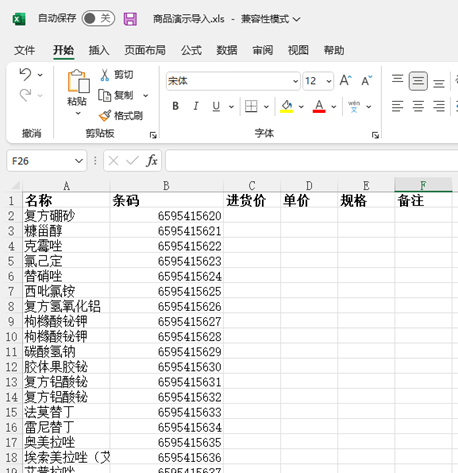Select the 帮助 tab
This screenshot has height=473, width=458.
coord(334,50)
